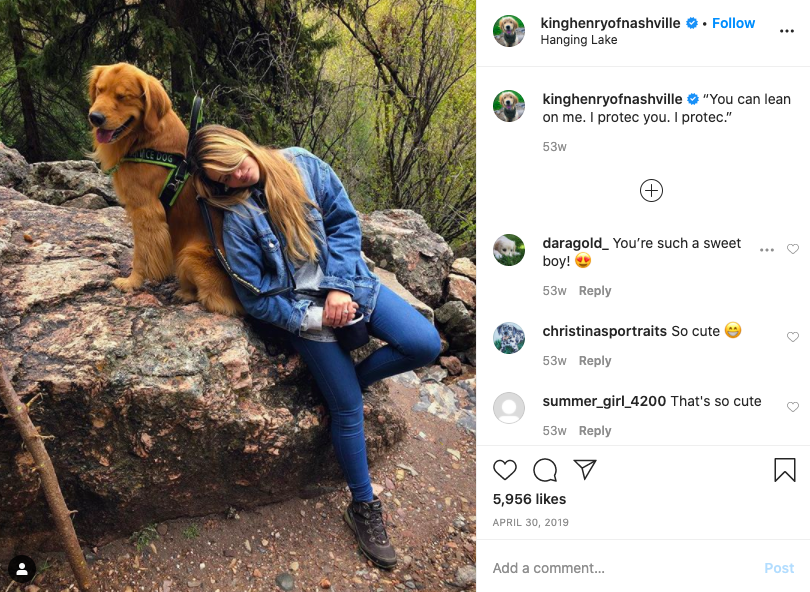Viewport: 810px width, 592px height.
Task: Save the post with the bookmark icon
Action: click(785, 470)
